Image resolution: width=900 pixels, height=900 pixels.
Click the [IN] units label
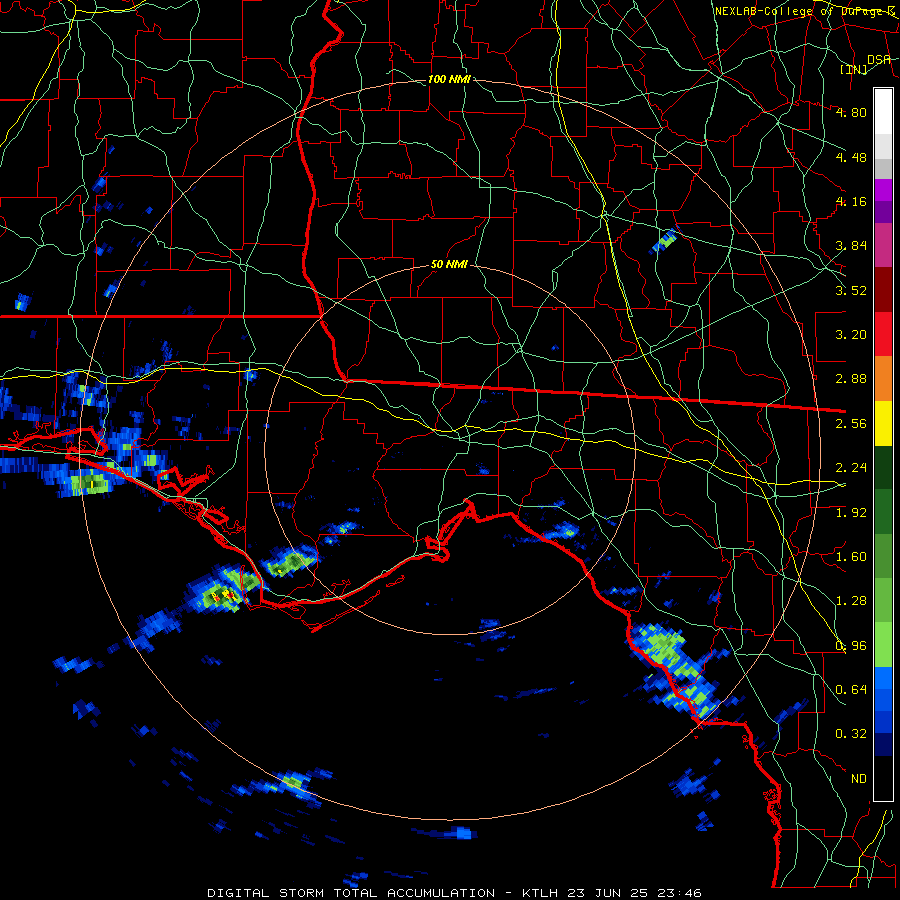pyautogui.click(x=854, y=69)
